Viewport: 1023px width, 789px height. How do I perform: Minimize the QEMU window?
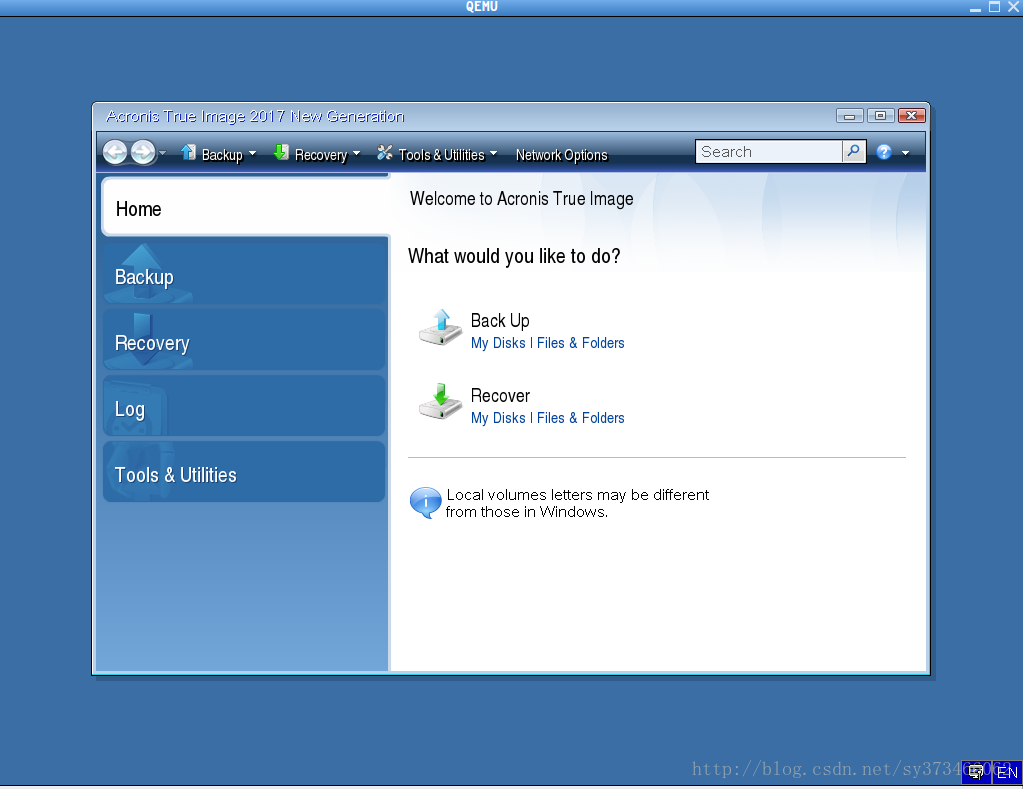tap(975, 7)
